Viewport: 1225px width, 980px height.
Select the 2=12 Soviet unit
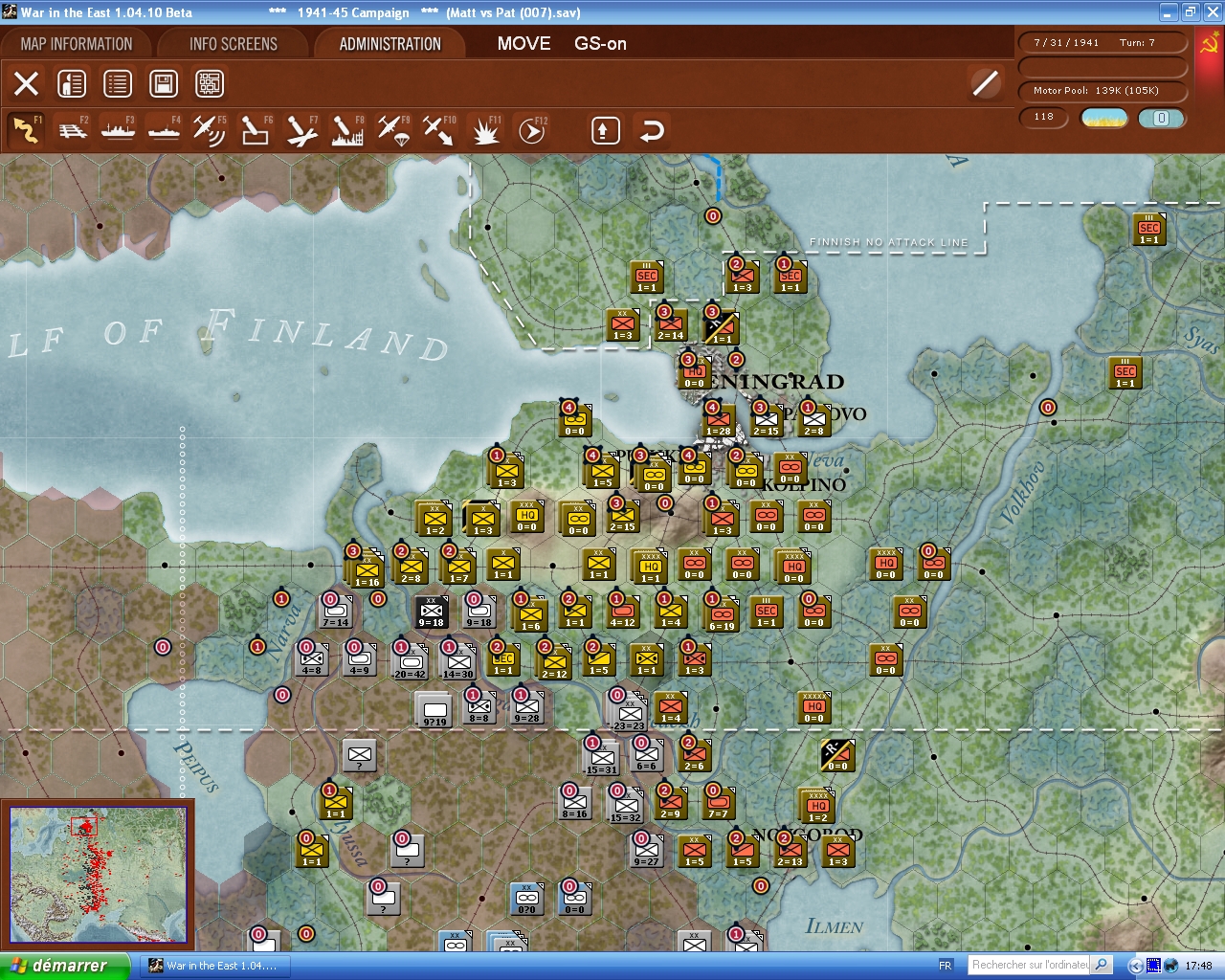554,661
